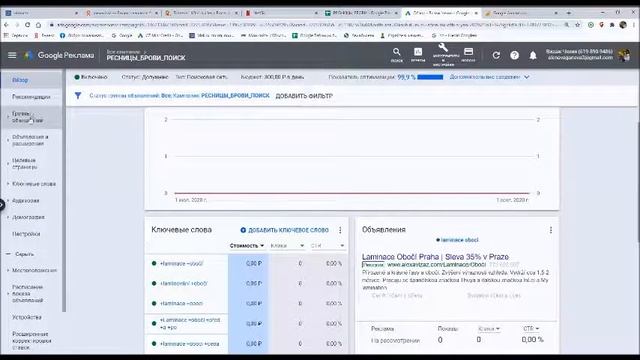Click Chrome profile avatar in toolbar
The image size is (640, 360).
[623, 25]
